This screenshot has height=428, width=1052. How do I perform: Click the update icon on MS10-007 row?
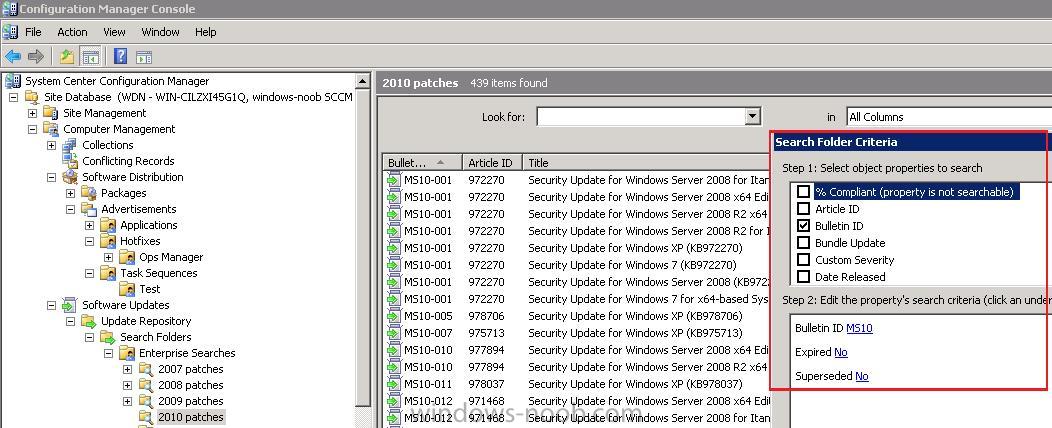(x=393, y=333)
